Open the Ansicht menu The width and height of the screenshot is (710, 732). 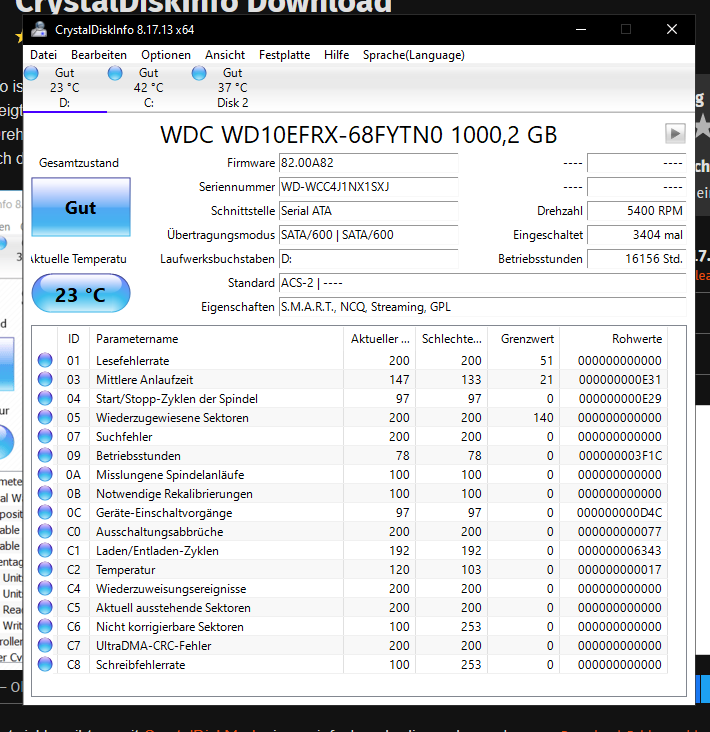click(225, 55)
